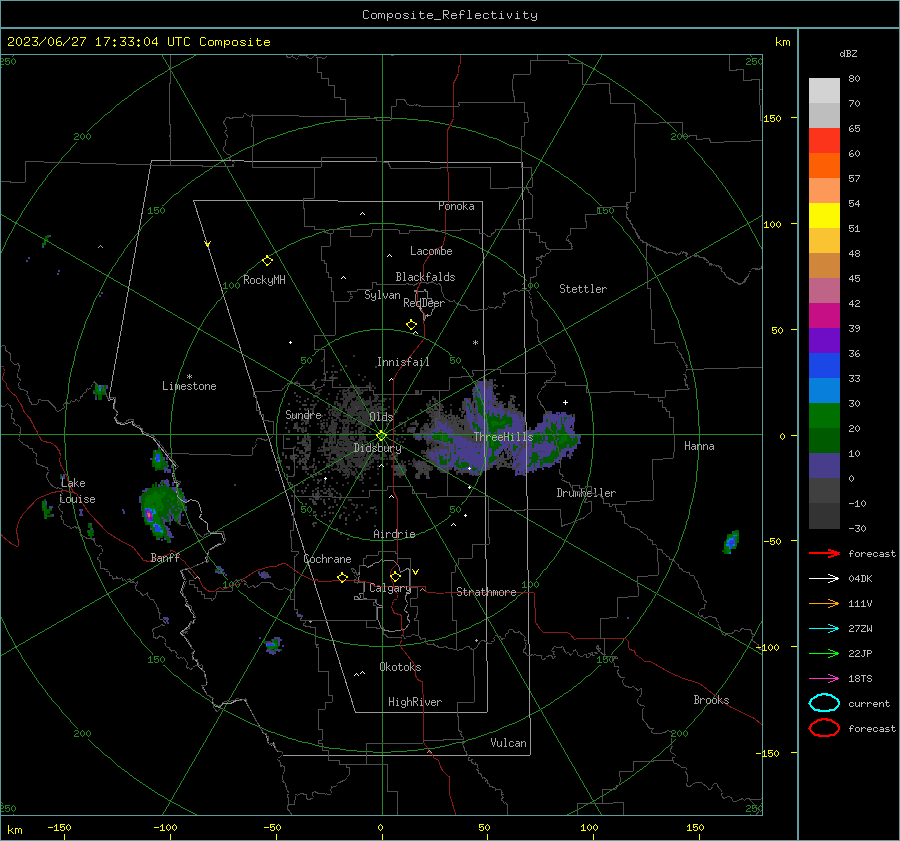Select the Sundre town label
900x841 pixels.
click(303, 414)
